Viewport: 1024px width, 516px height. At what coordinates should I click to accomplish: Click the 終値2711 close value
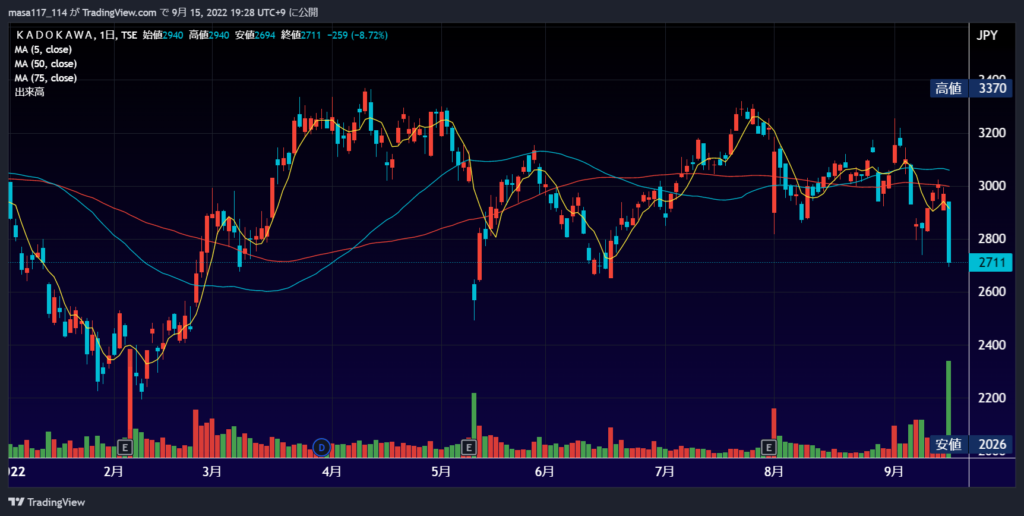(x=301, y=35)
